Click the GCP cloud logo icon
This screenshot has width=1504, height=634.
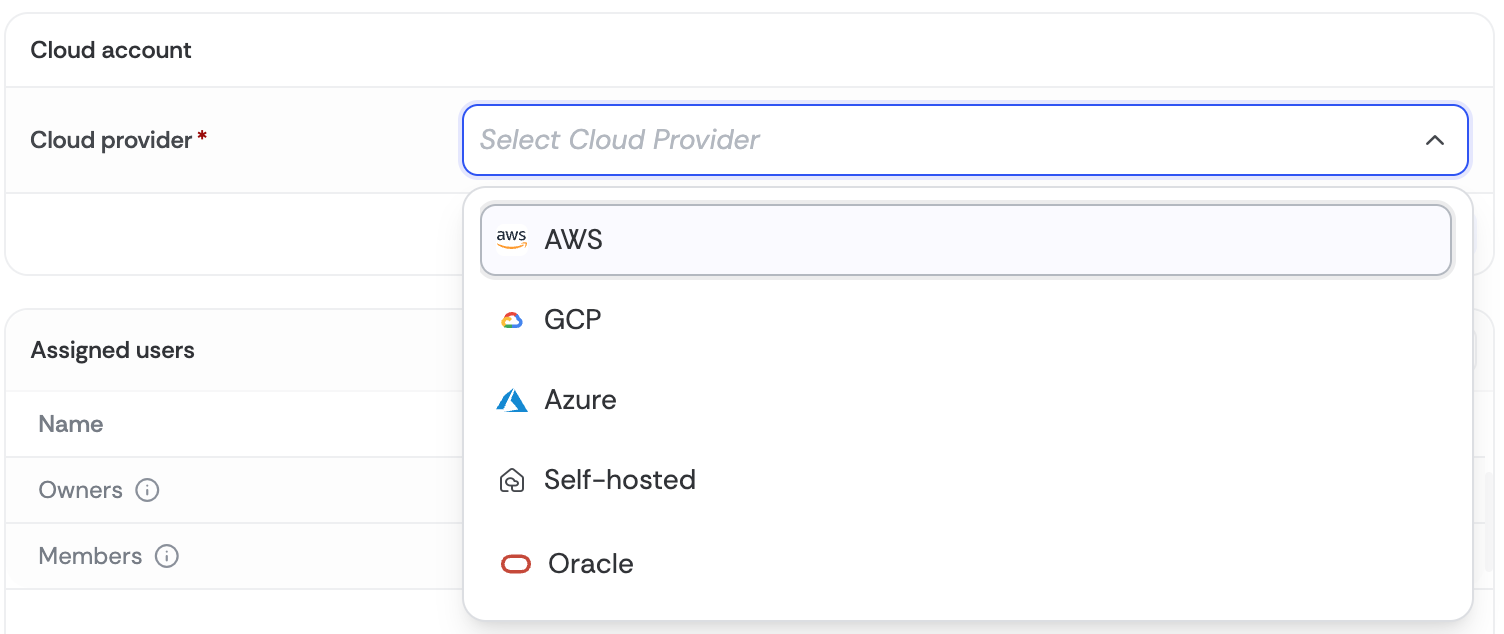click(x=512, y=320)
